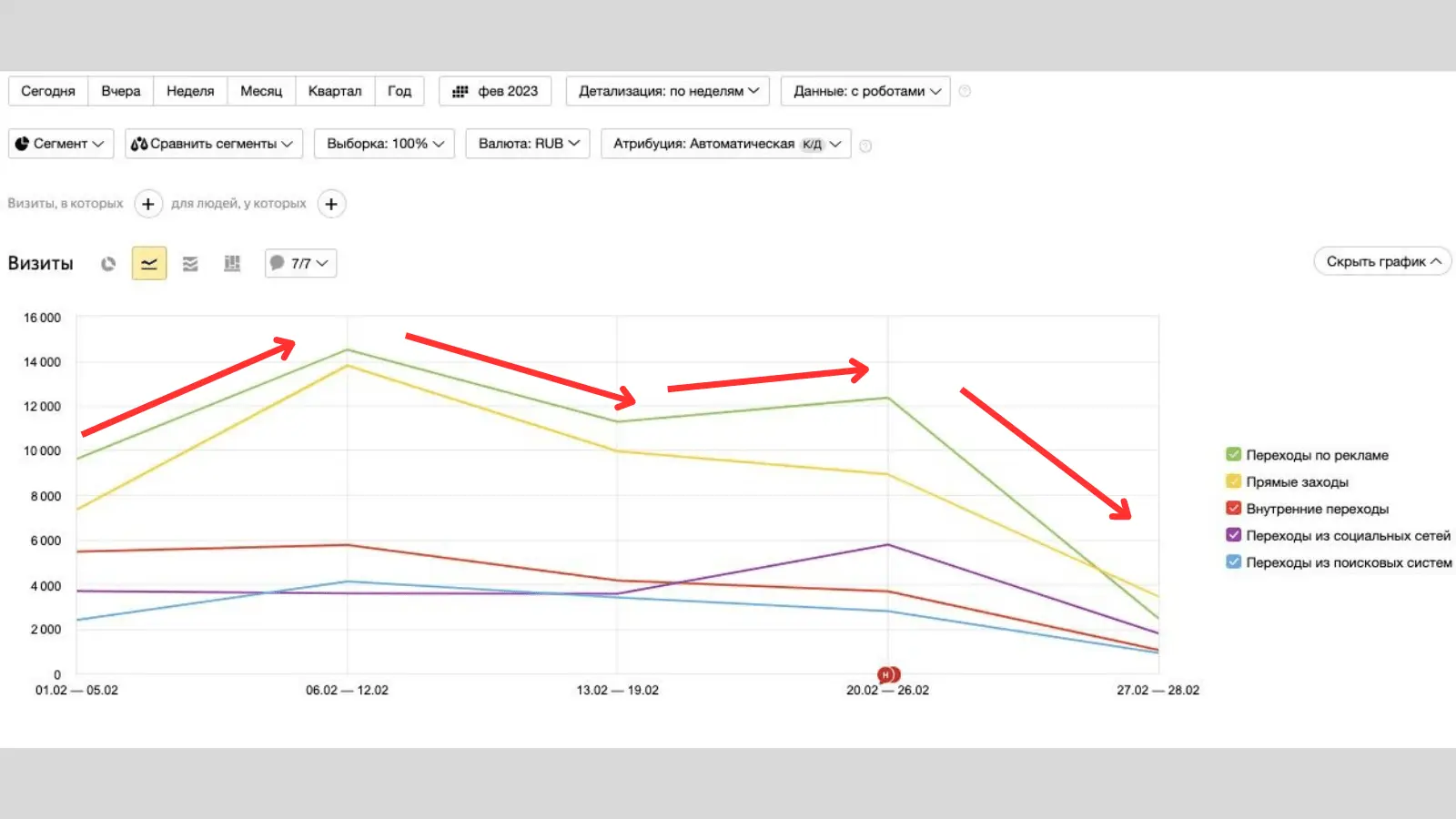Viewport: 1456px width, 819px height.
Task: Open the 7/7 annotations dropdown
Action: (301, 263)
